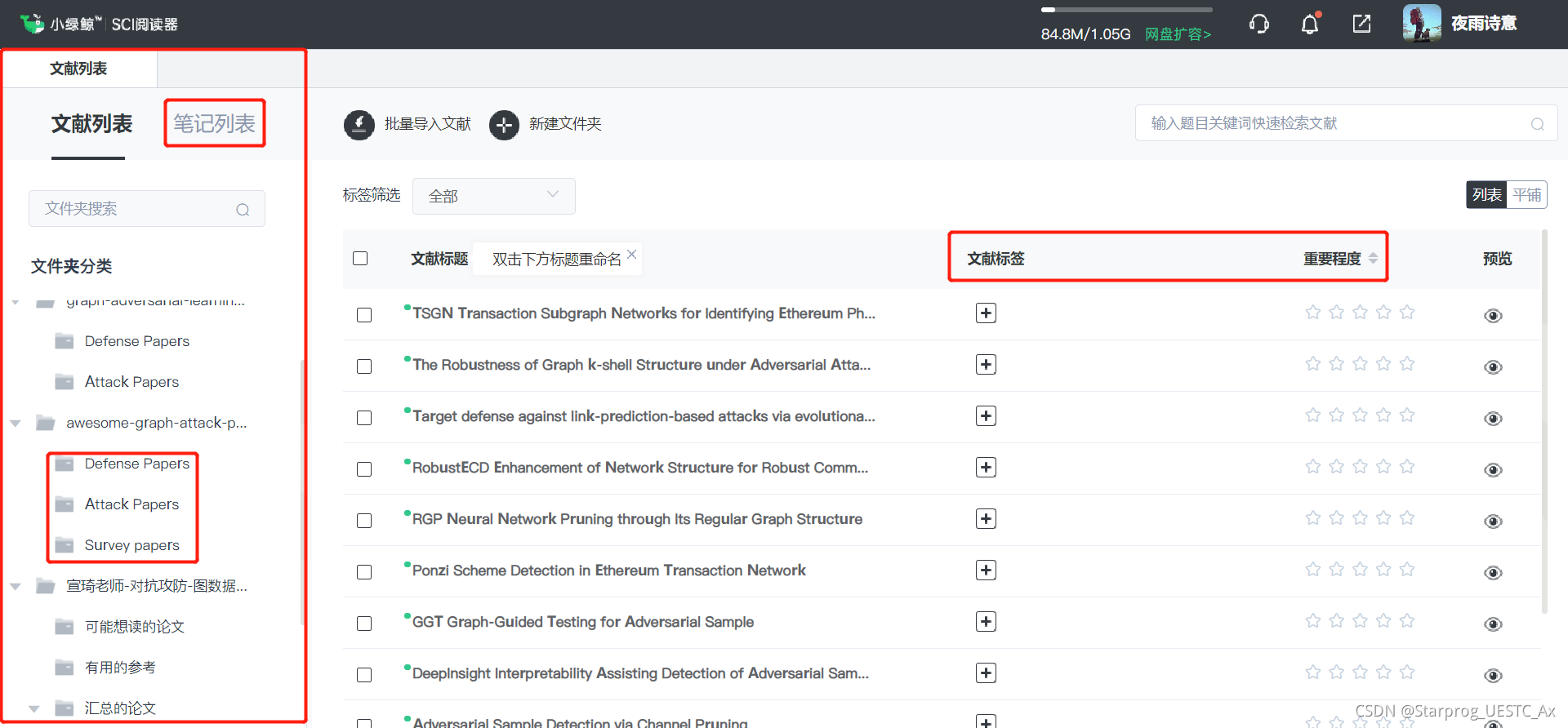Click the top 文献列表 page tab
Viewport: 1568px width, 728px height.
coord(78,69)
